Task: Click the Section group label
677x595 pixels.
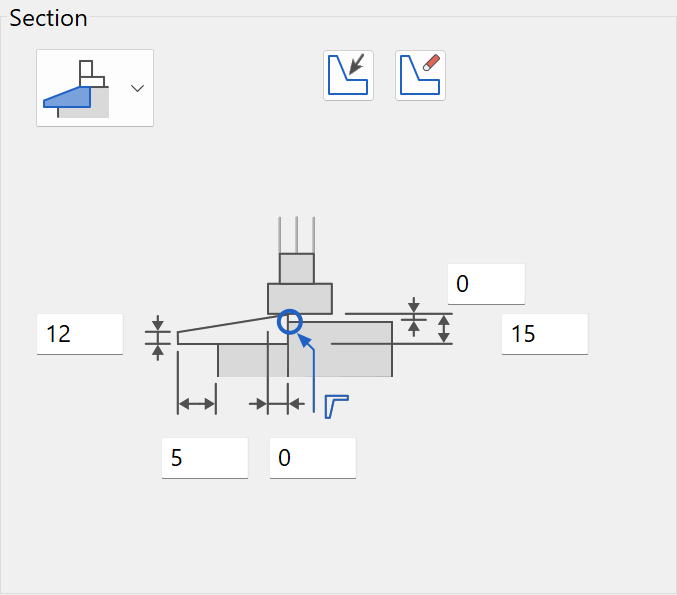Action: (48, 18)
